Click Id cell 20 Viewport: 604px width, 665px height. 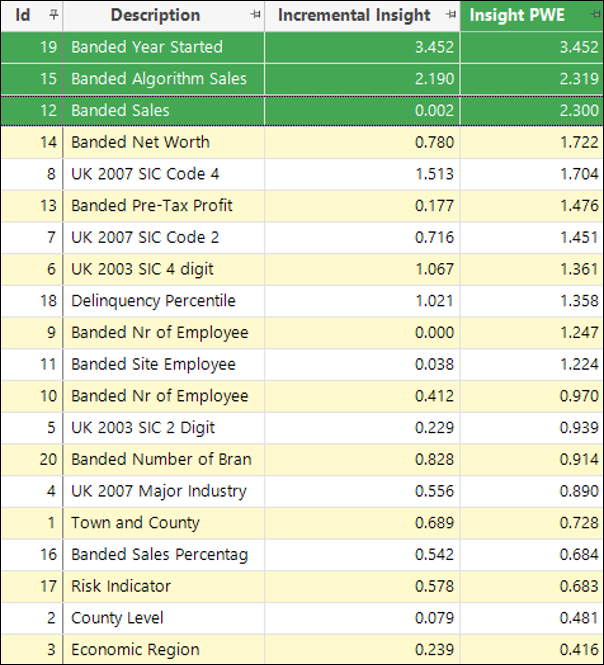pyautogui.click(x=32, y=459)
